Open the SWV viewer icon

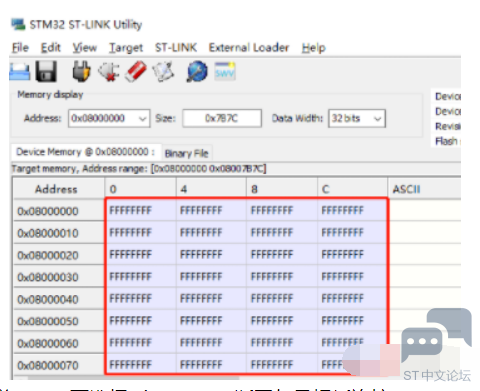point(225,71)
